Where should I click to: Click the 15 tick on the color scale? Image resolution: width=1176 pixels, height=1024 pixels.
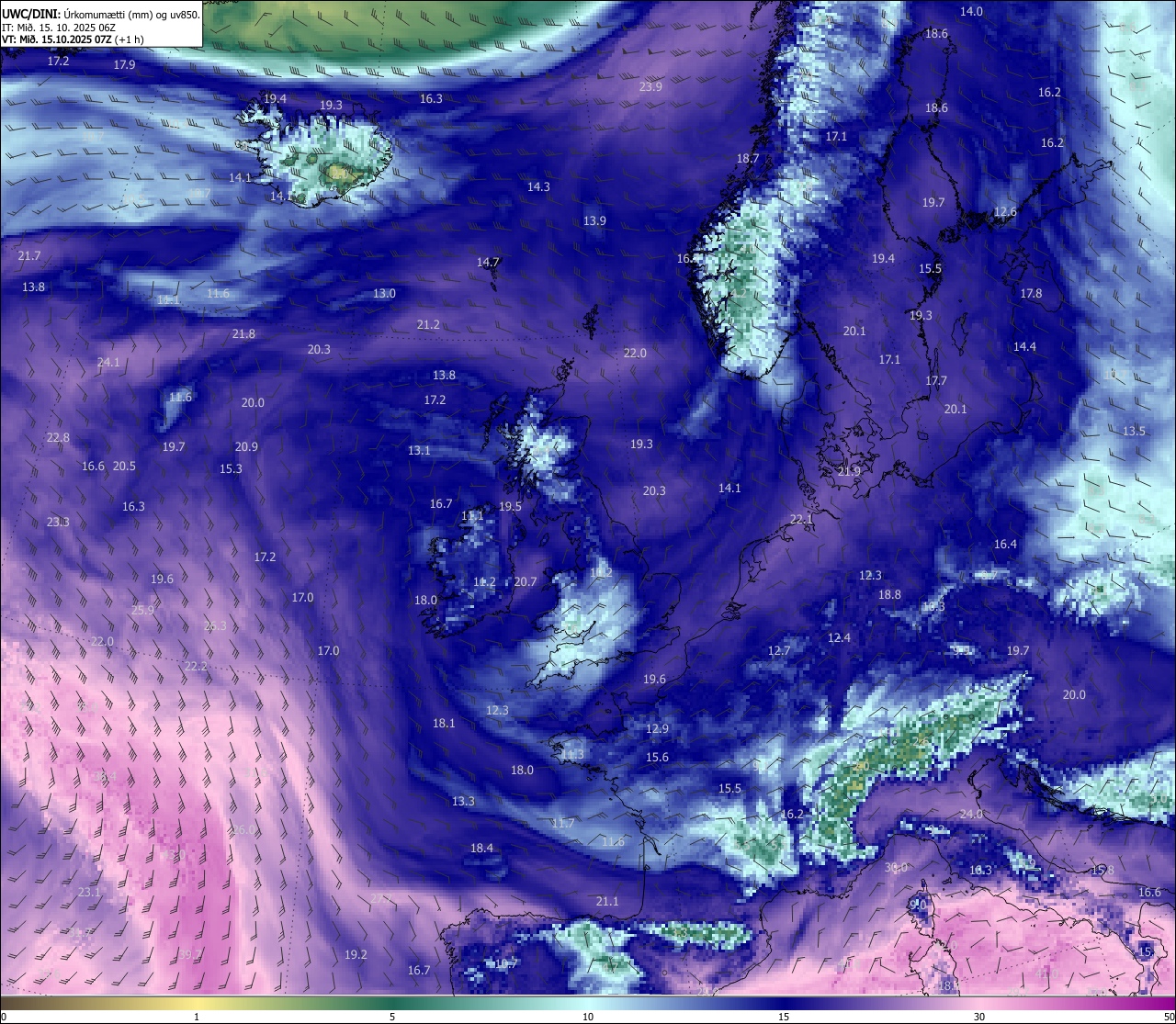coord(784,1017)
